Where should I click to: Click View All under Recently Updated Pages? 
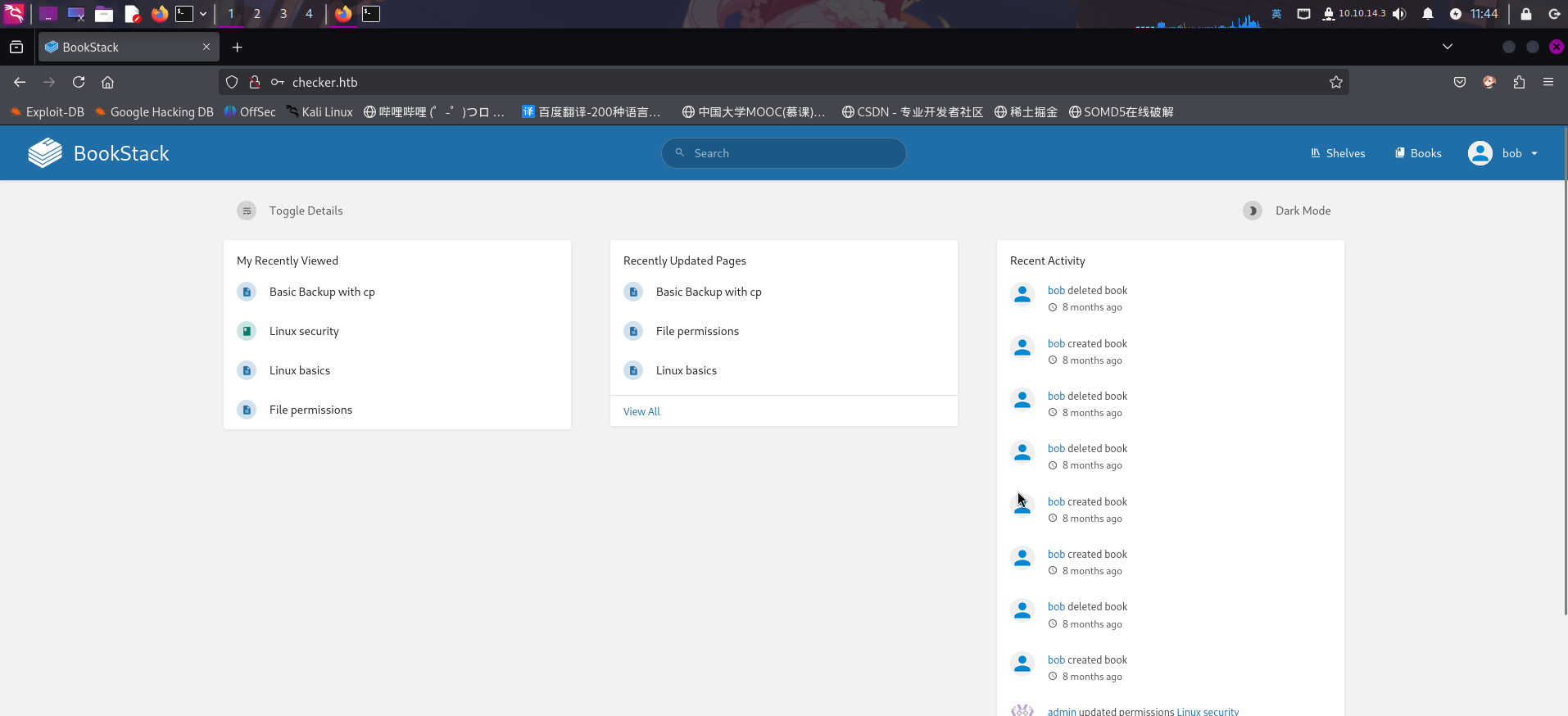(641, 411)
